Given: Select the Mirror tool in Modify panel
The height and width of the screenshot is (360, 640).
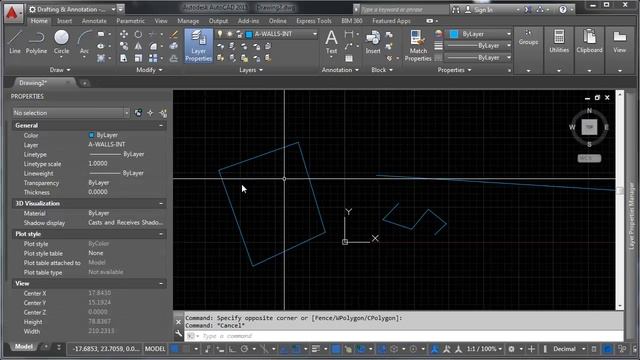Looking at the screenshot, I should coord(138,46).
